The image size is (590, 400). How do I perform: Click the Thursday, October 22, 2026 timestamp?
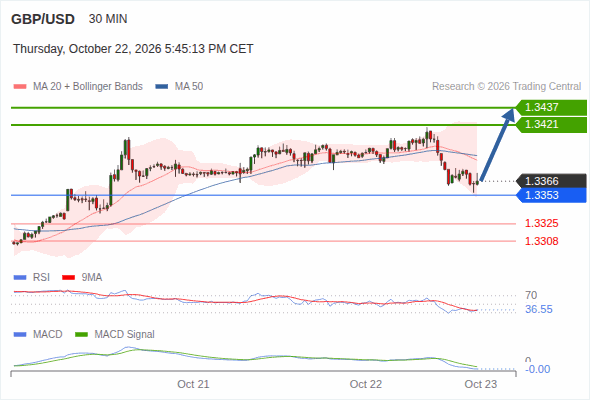click(133, 49)
